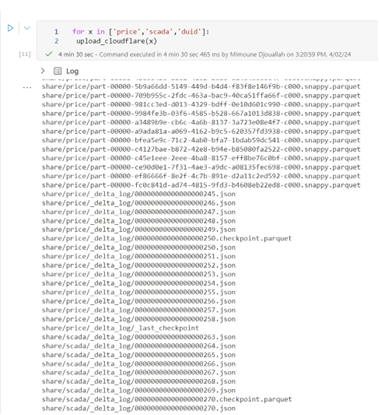Select log line with part file 5b9a66dd
Viewport: 379px width, 415px height.
click(x=201, y=86)
